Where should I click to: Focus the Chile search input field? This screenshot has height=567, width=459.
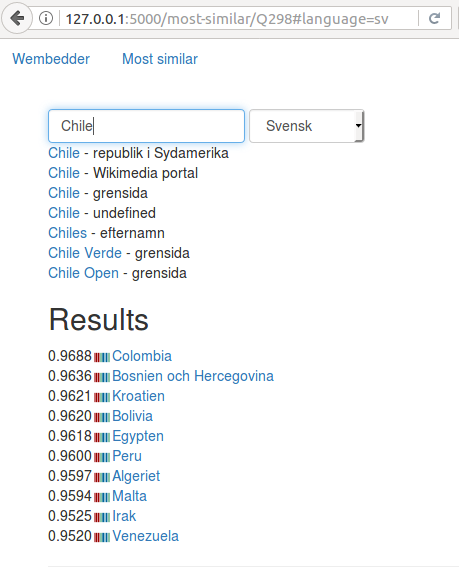[146, 126]
